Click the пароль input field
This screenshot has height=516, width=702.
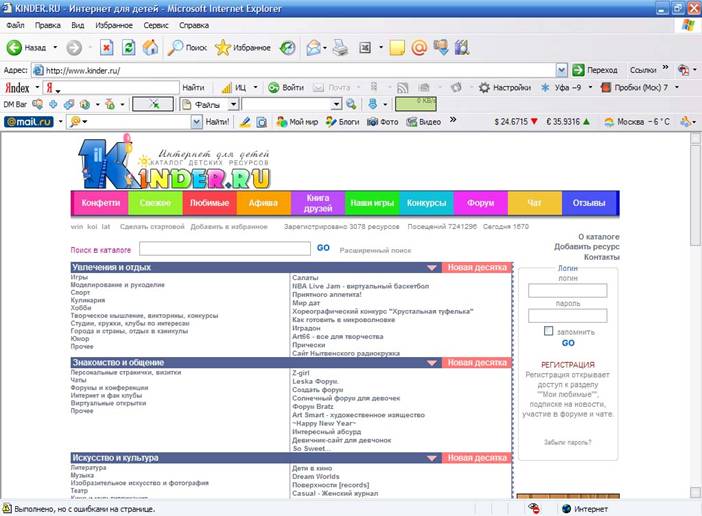pos(568,316)
